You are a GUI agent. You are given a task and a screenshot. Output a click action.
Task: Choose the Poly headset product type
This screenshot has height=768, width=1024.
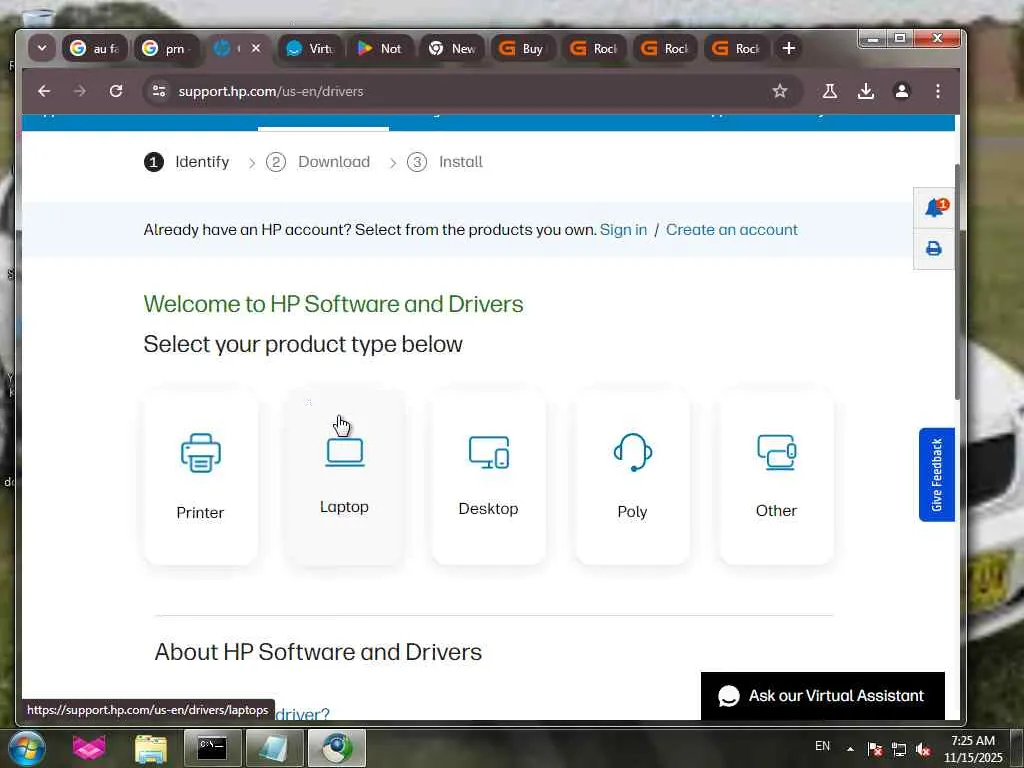click(x=632, y=476)
